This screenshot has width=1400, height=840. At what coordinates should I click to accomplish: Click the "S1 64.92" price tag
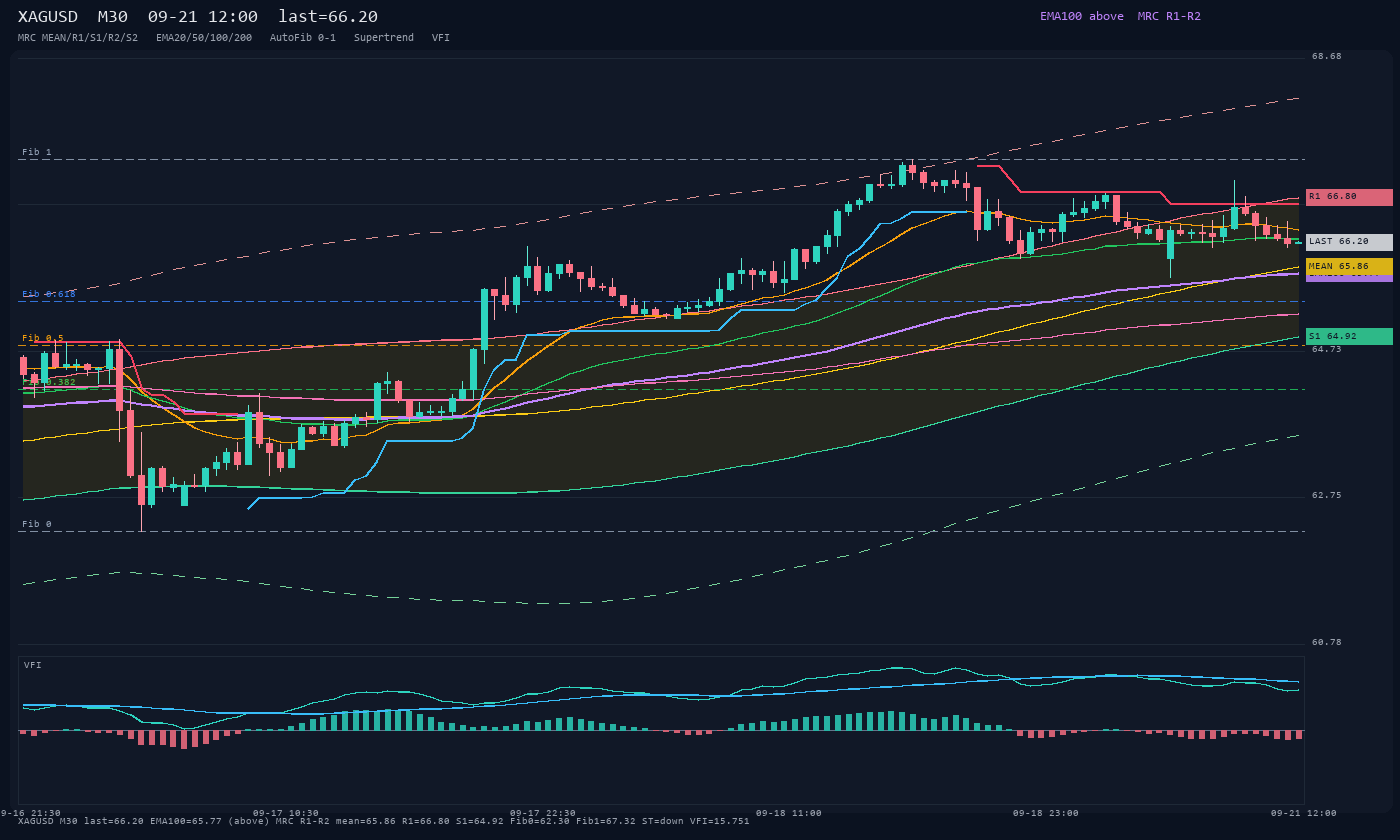coord(1349,336)
